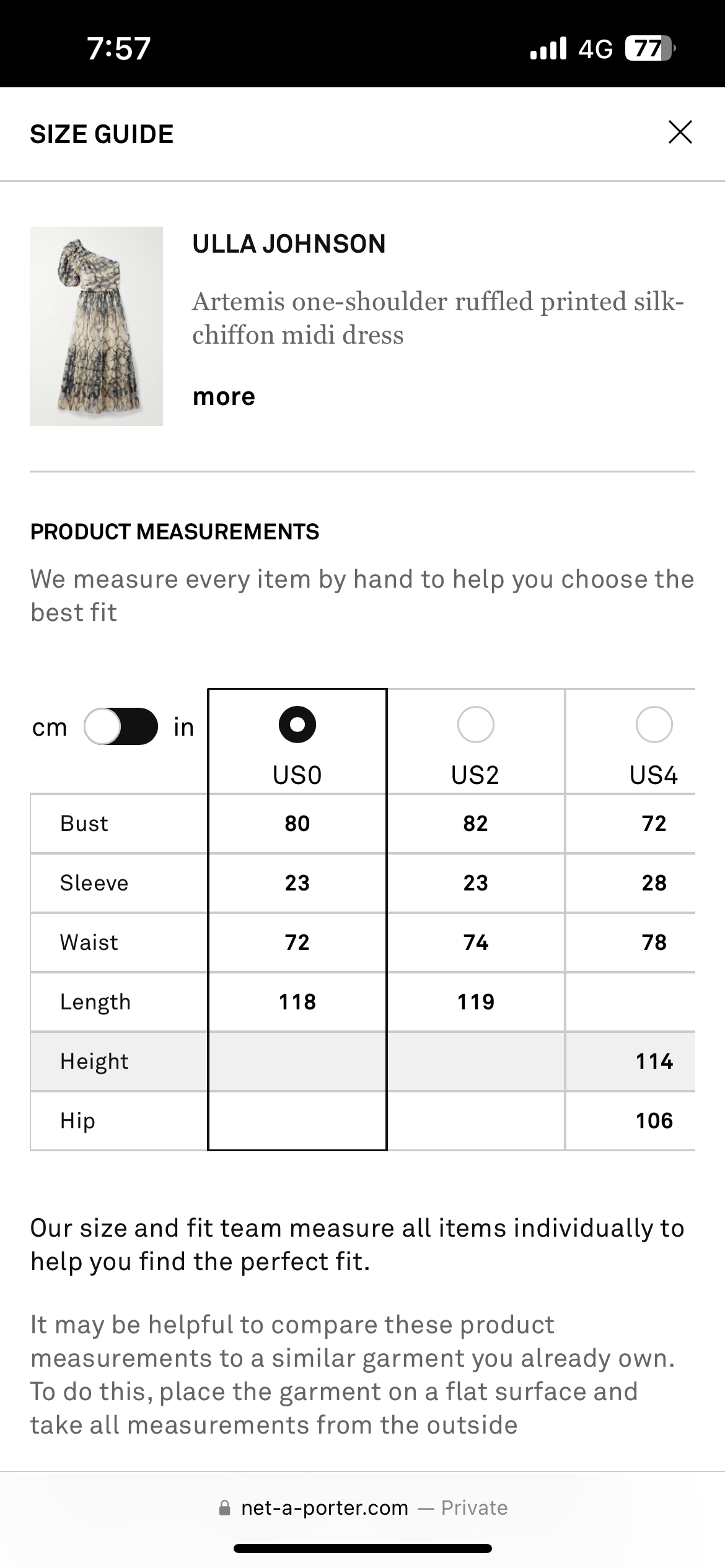Tap the US4 column header label
Viewport: 725px width, 1568px height.
pyautogui.click(x=654, y=775)
